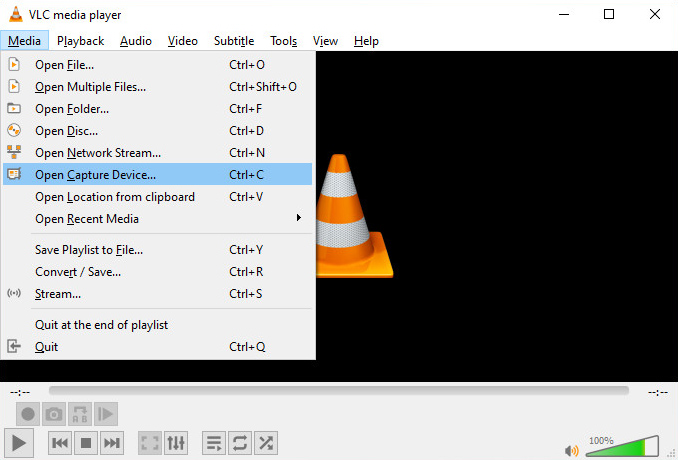Click the Stream broadcast icon
Viewport: 678px width, 460px height.
coord(14,293)
